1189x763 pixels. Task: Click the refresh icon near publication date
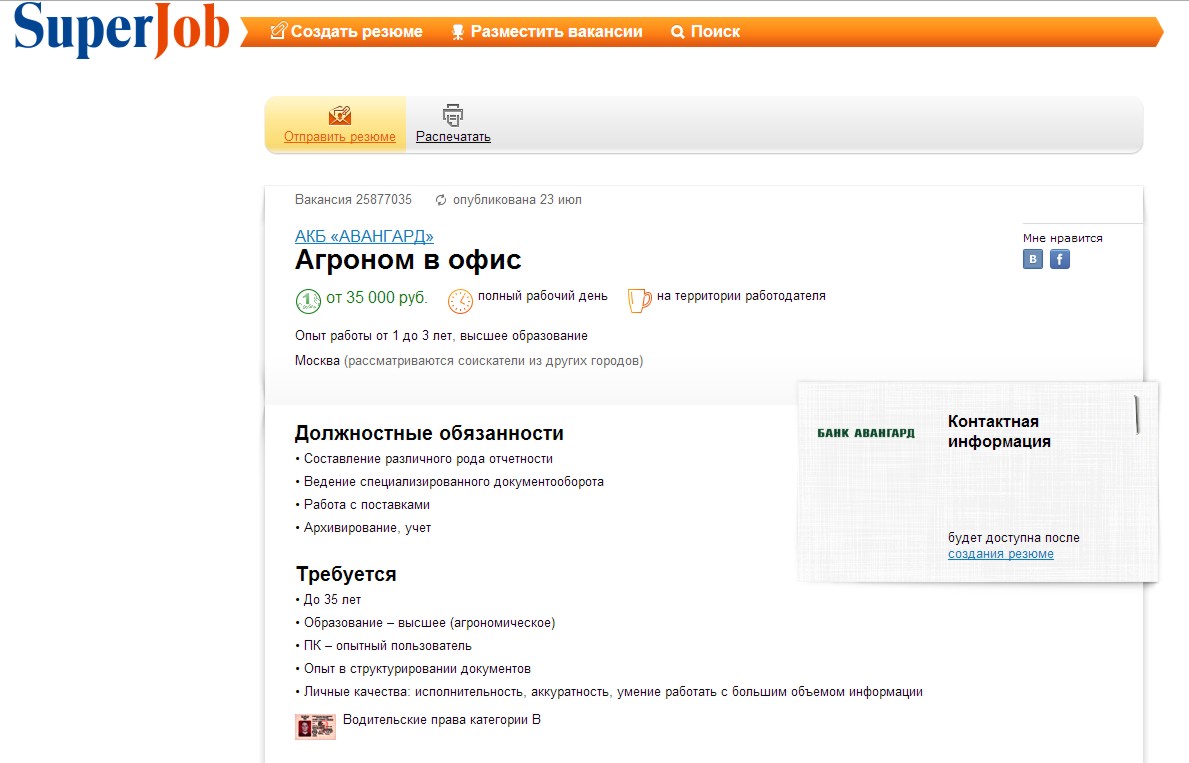pos(441,200)
